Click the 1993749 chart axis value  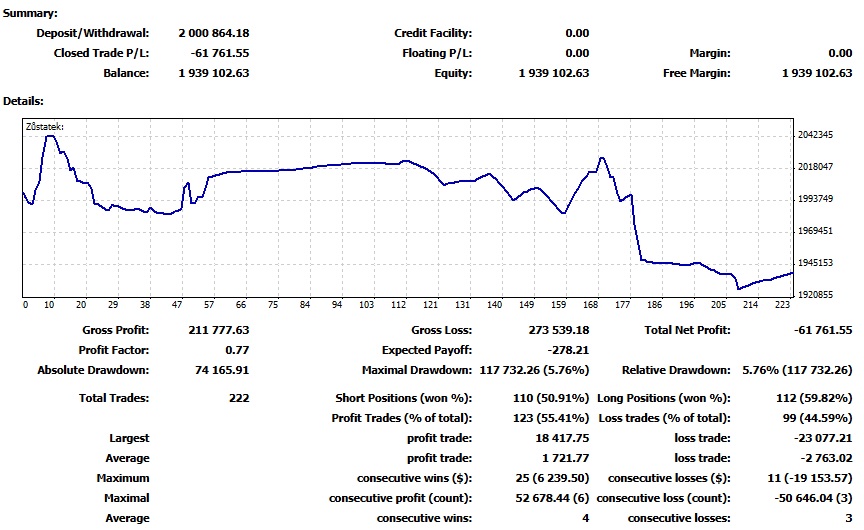[816, 199]
